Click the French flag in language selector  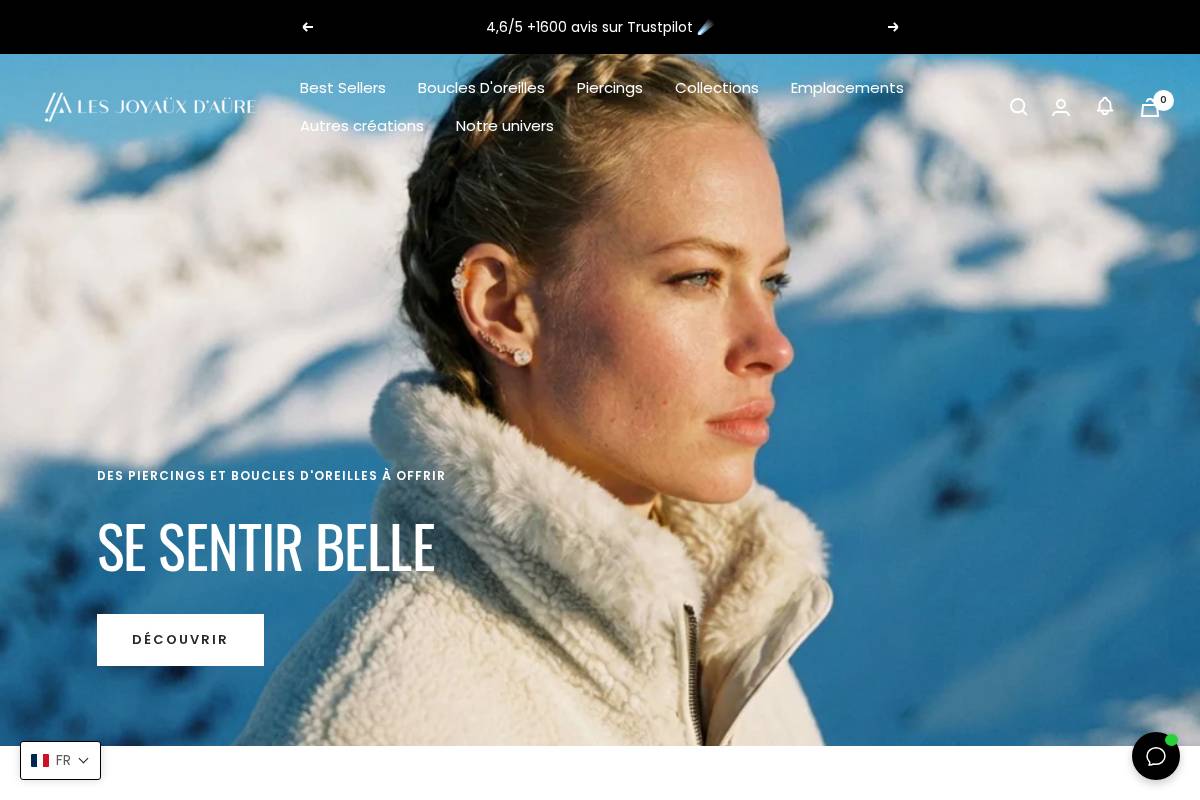pos(40,761)
